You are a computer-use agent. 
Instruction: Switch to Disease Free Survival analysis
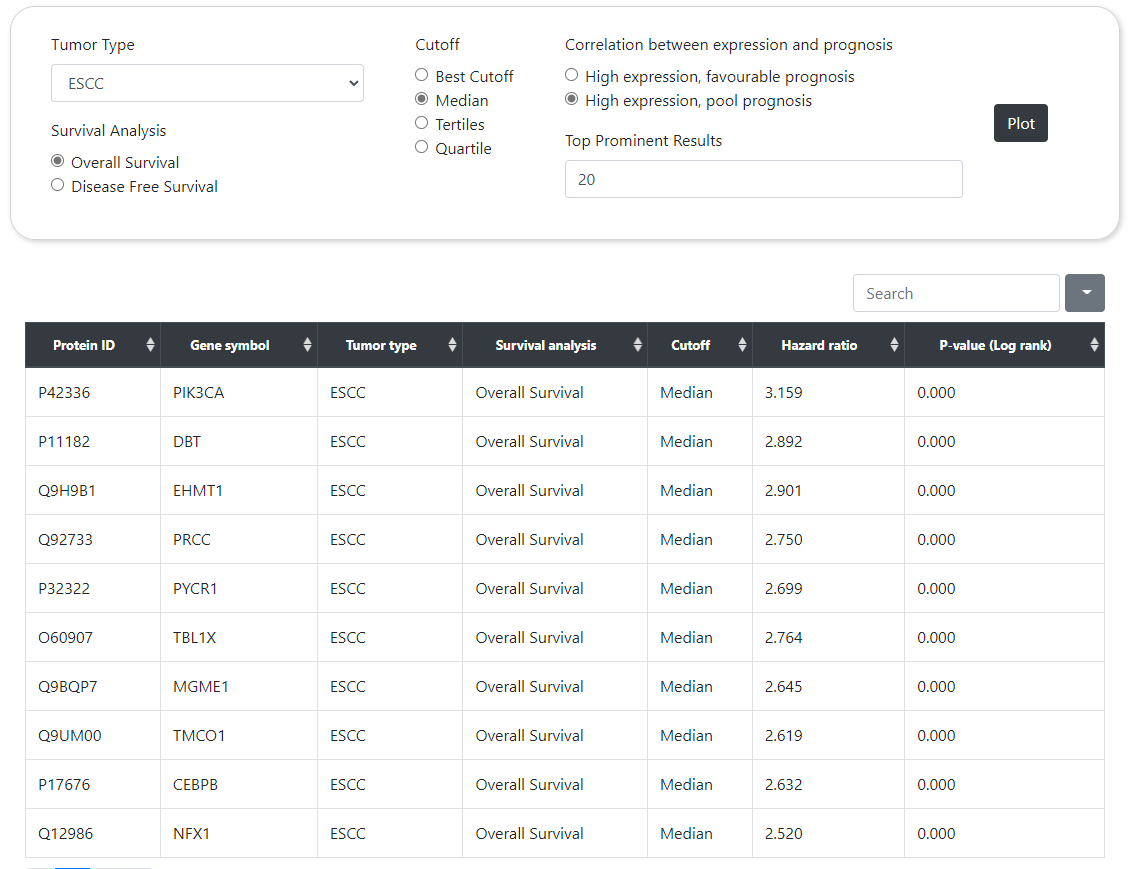pos(58,186)
